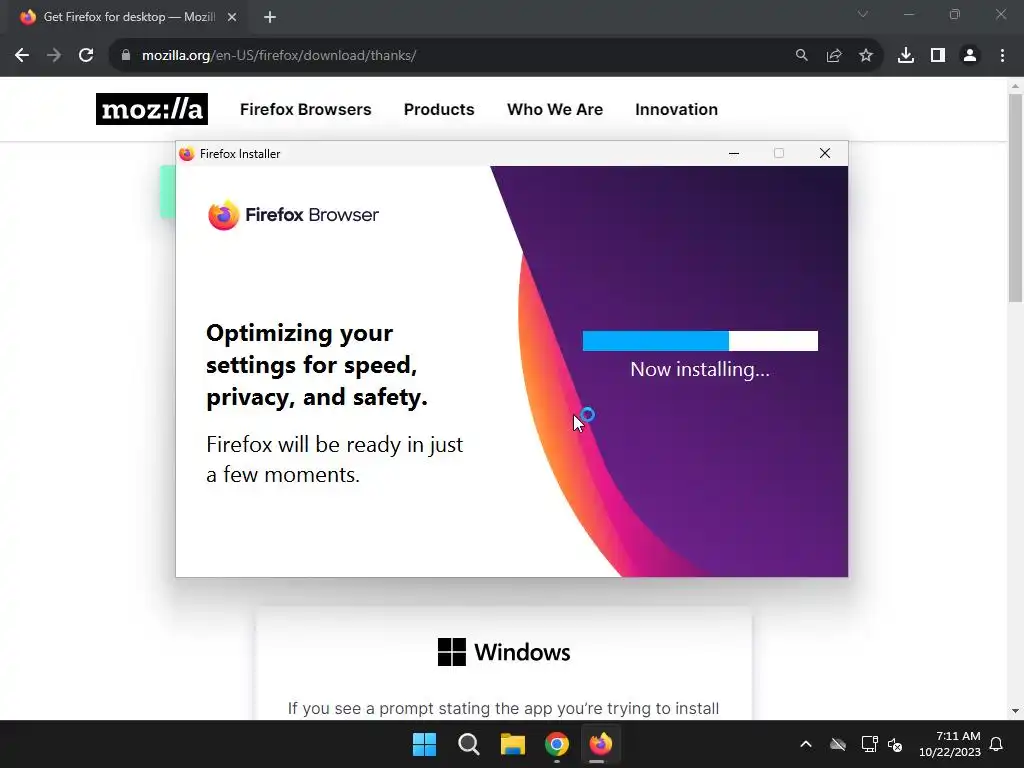Click the Firefox Browser logo in installer
Screen dimensions: 1024x768
[293, 215]
